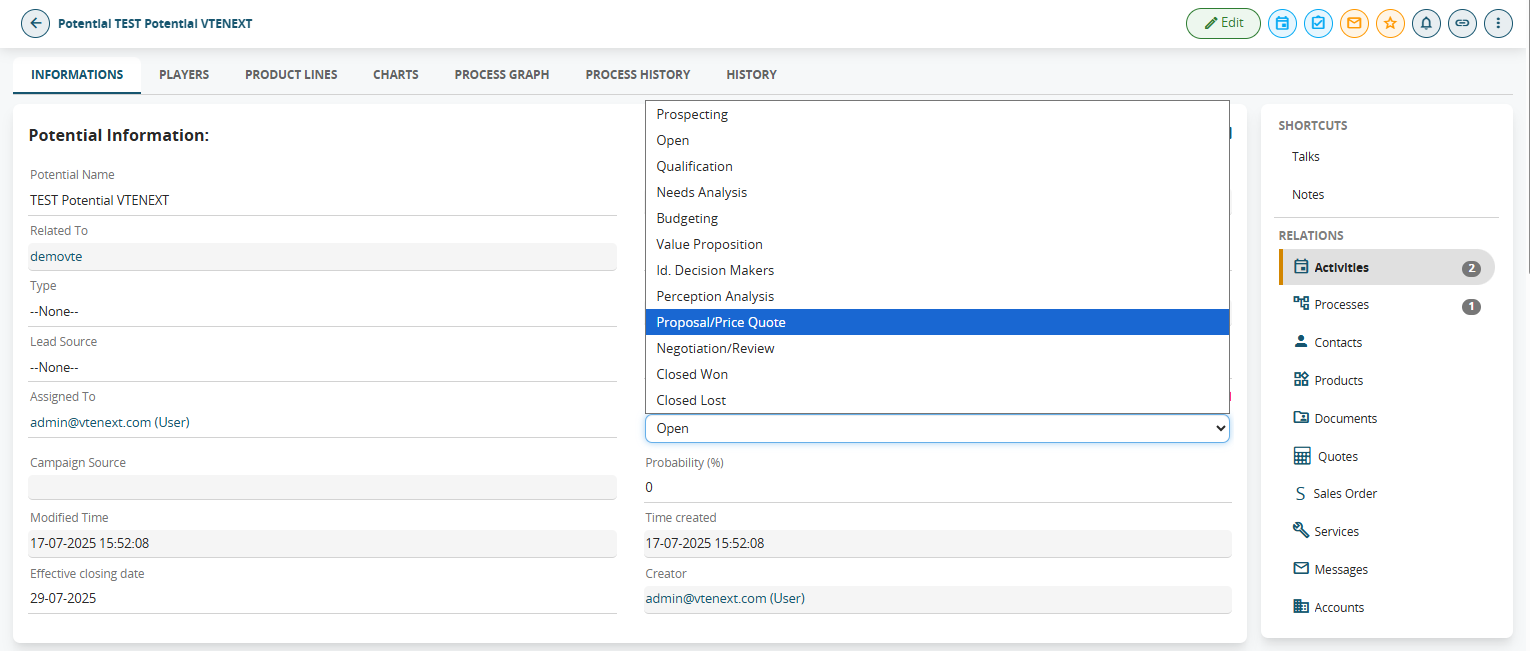This screenshot has width=1530, height=651.
Task: Select Value Proposition option
Action: (937, 244)
